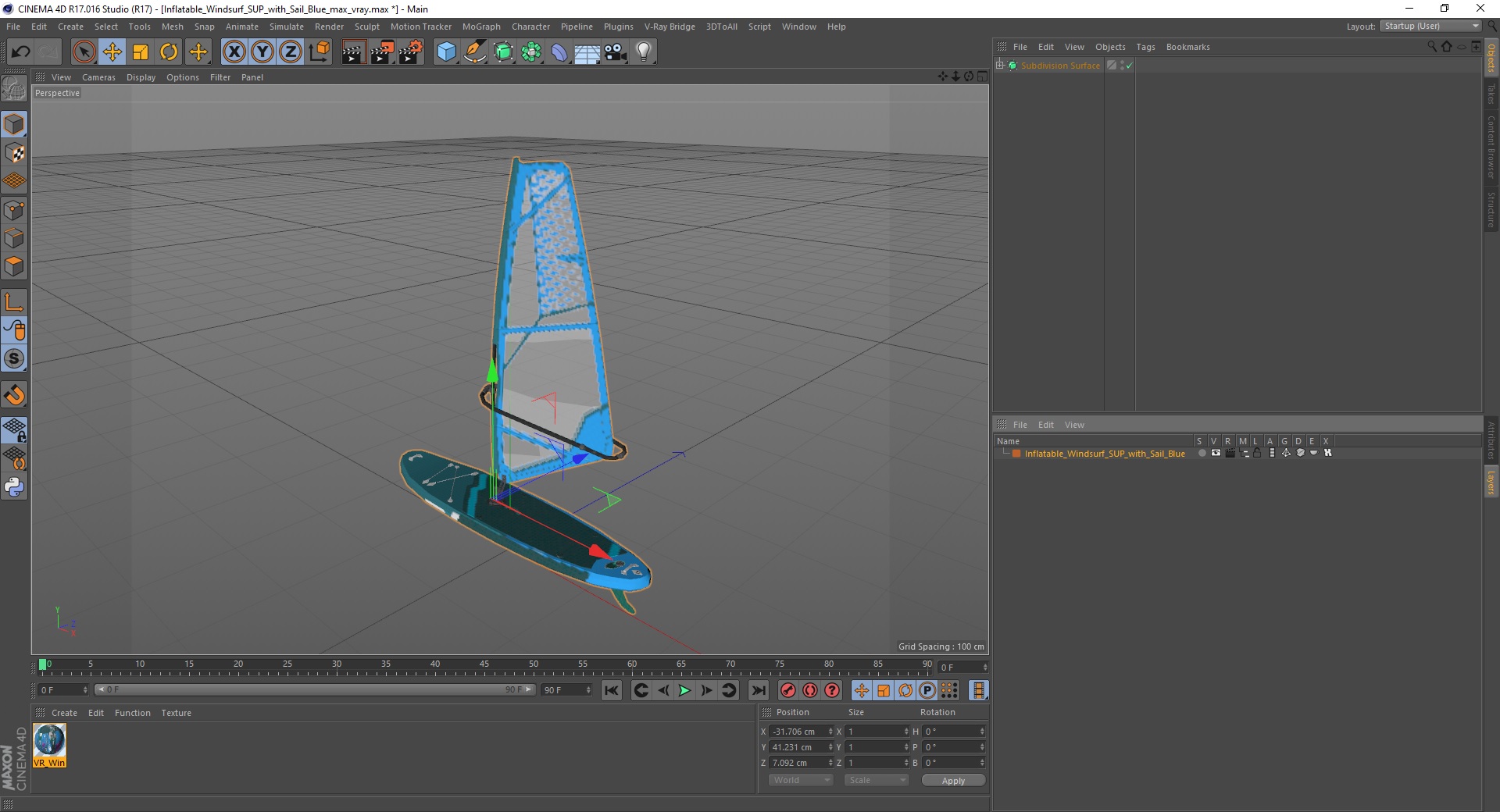Toggle Enable Snap icon in sidebar
Image resolution: width=1500 pixels, height=812 pixels.
point(14,395)
